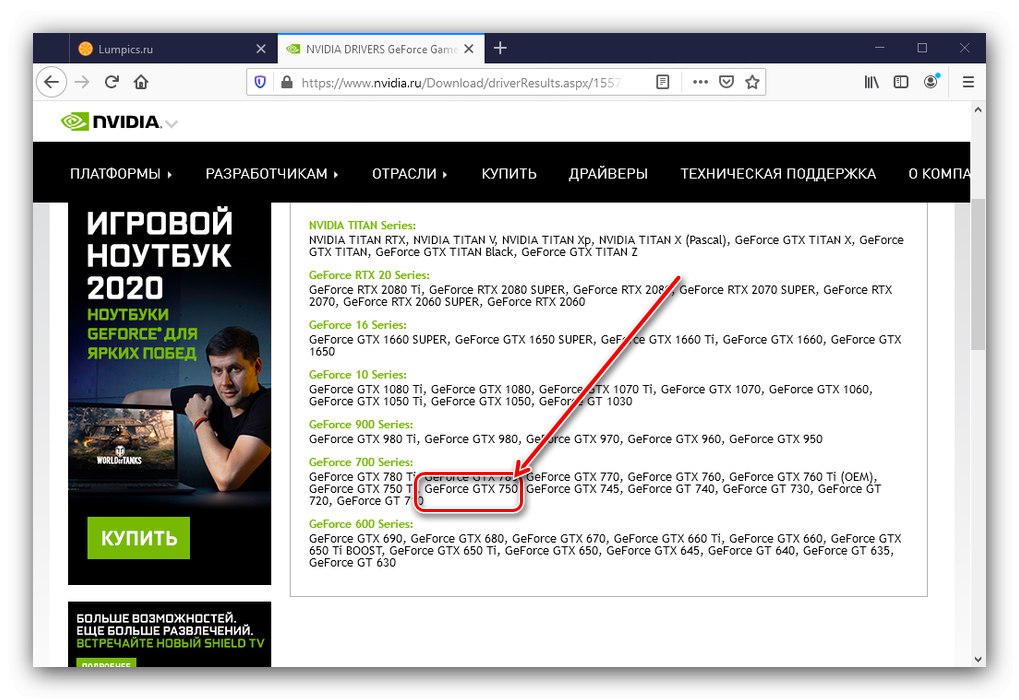
Task: Click GeForce GTX 750 in the list
Action: 471,489
